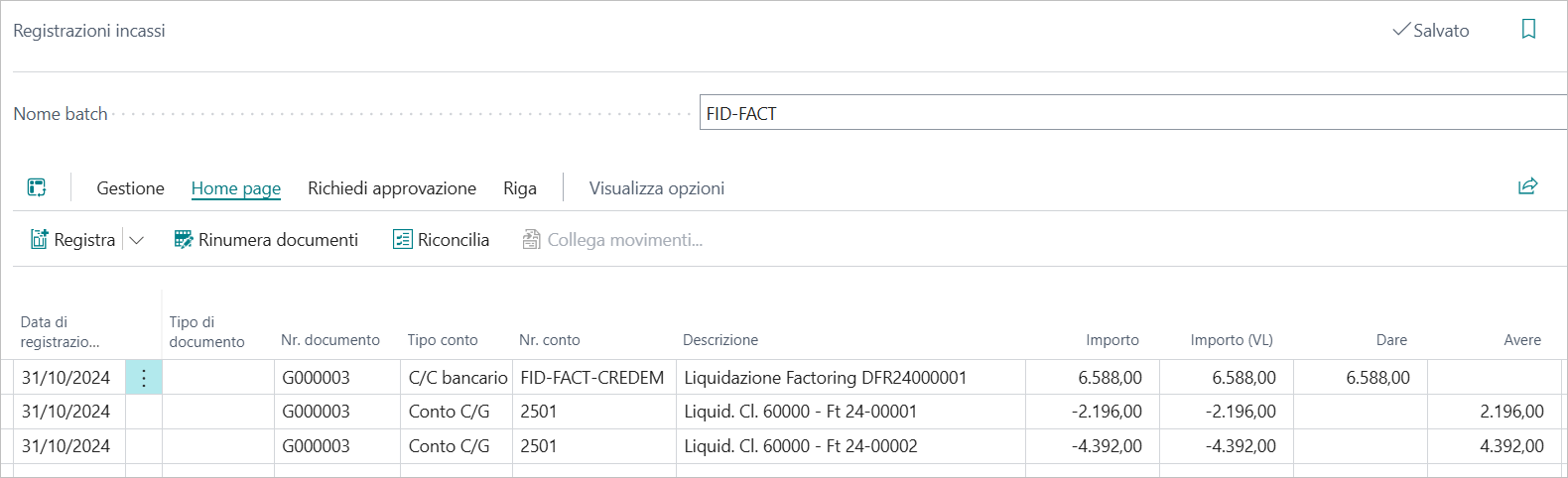1568x478 pixels.
Task: Switch to the Home page tab
Action: 236,188
